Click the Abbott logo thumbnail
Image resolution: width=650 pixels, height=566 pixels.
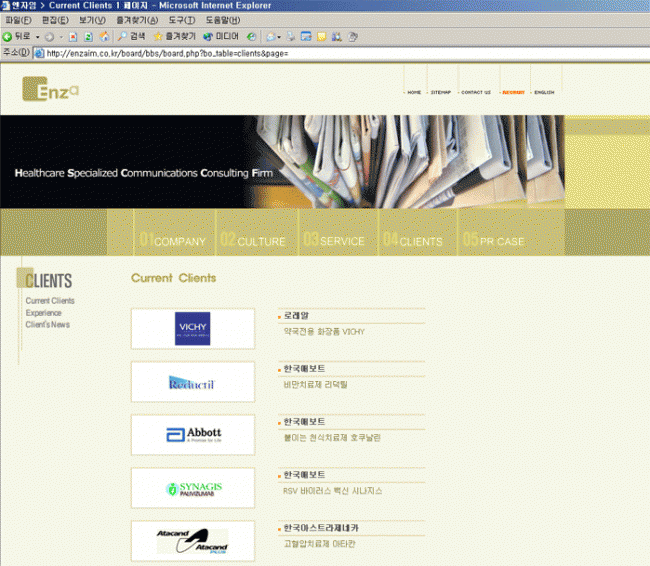click(x=193, y=435)
